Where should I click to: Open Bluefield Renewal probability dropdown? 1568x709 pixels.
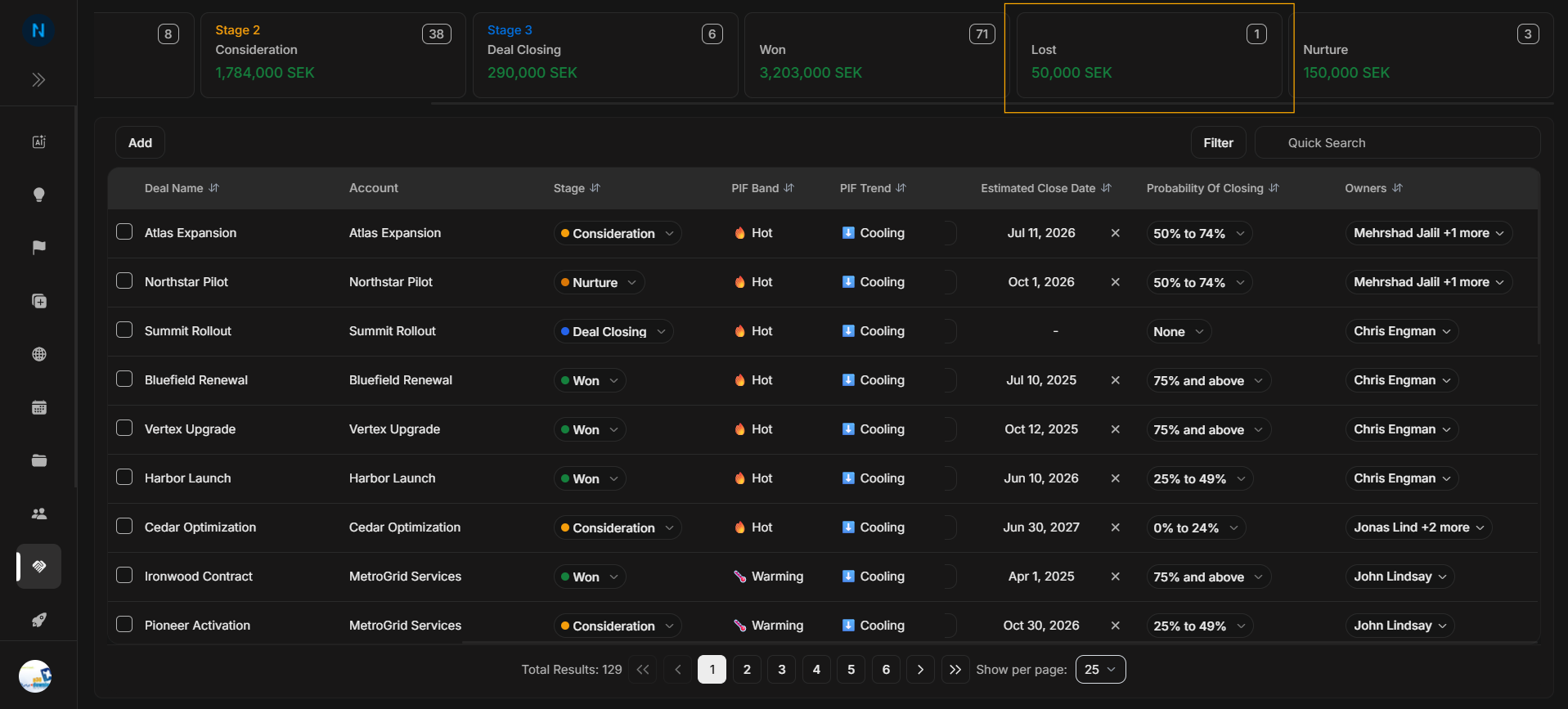[x=1208, y=380]
